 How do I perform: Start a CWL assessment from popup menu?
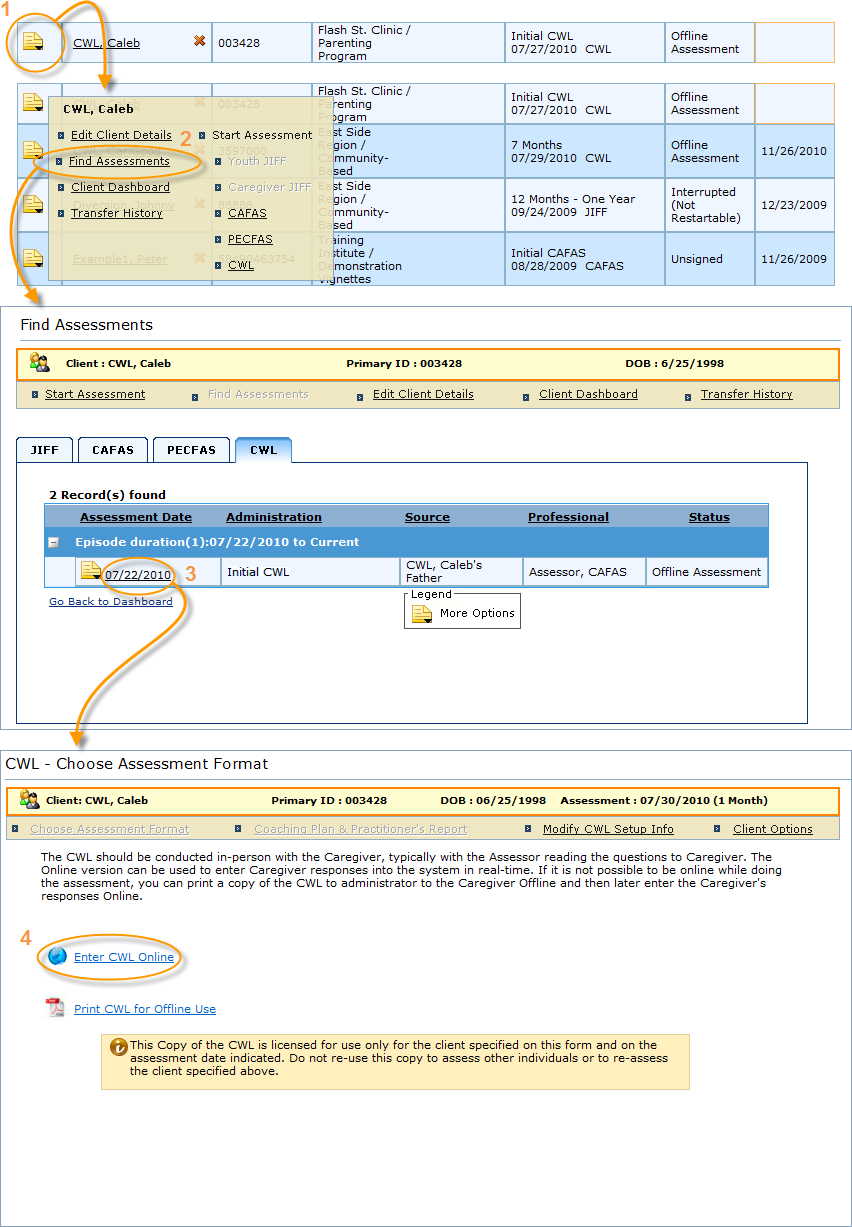[x=241, y=265]
